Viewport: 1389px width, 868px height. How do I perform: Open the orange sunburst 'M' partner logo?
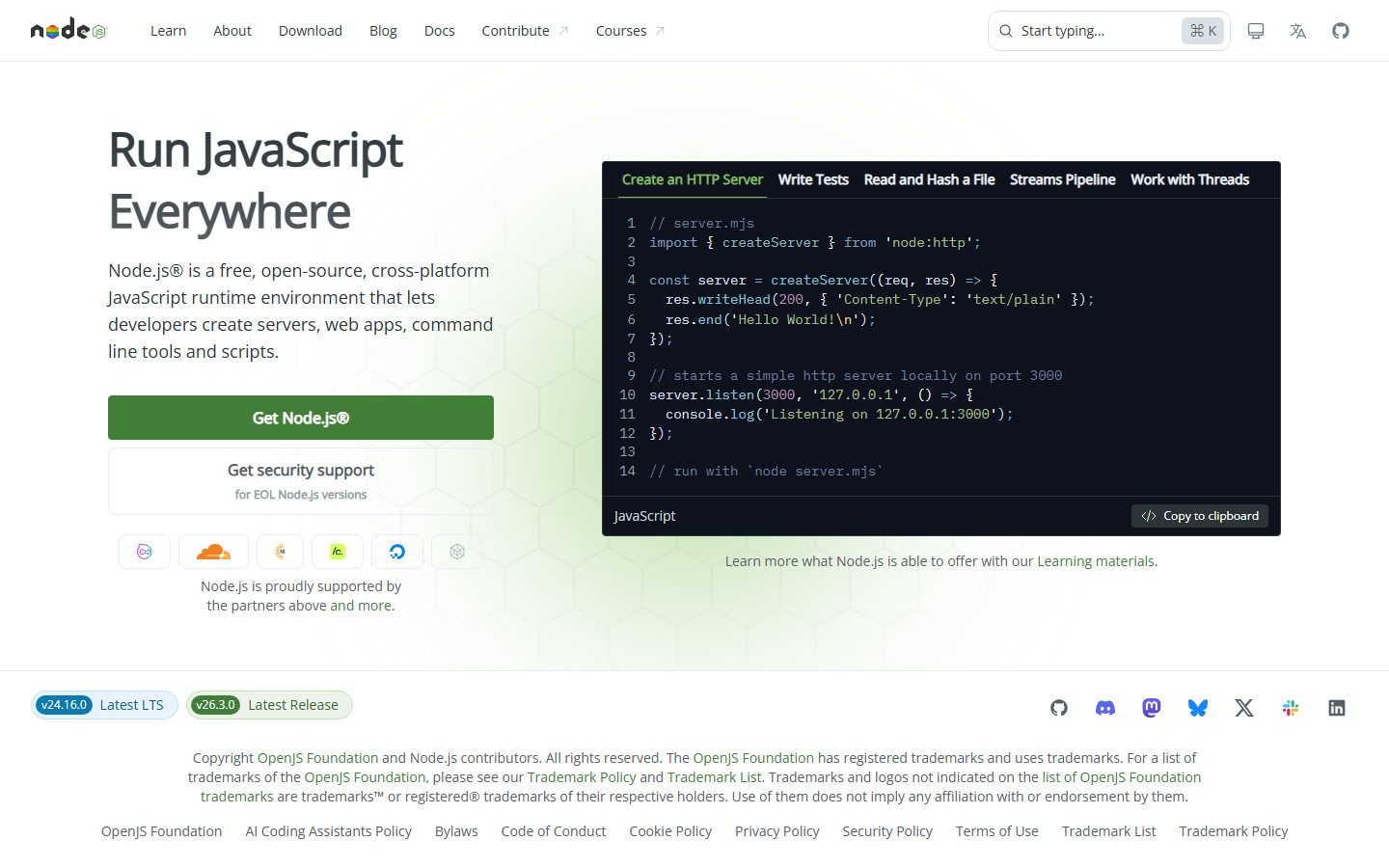click(x=280, y=552)
